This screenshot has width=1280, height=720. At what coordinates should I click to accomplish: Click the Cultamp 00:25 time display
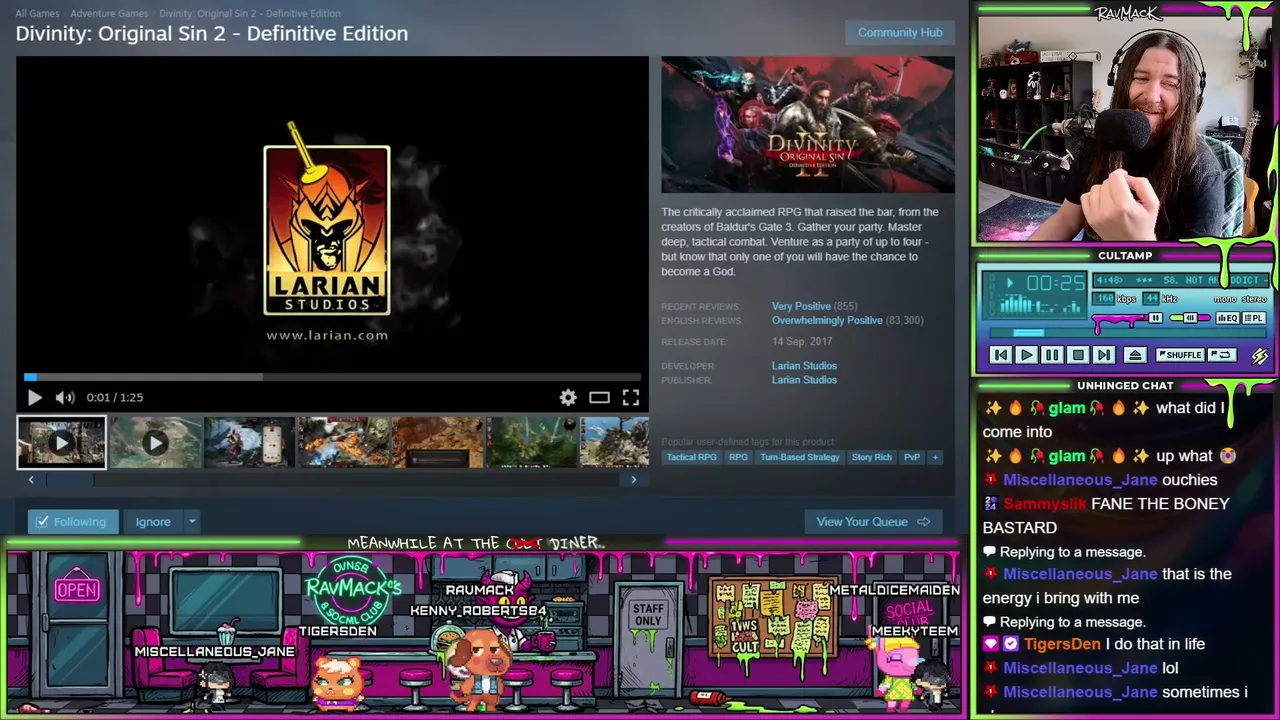(x=1055, y=284)
